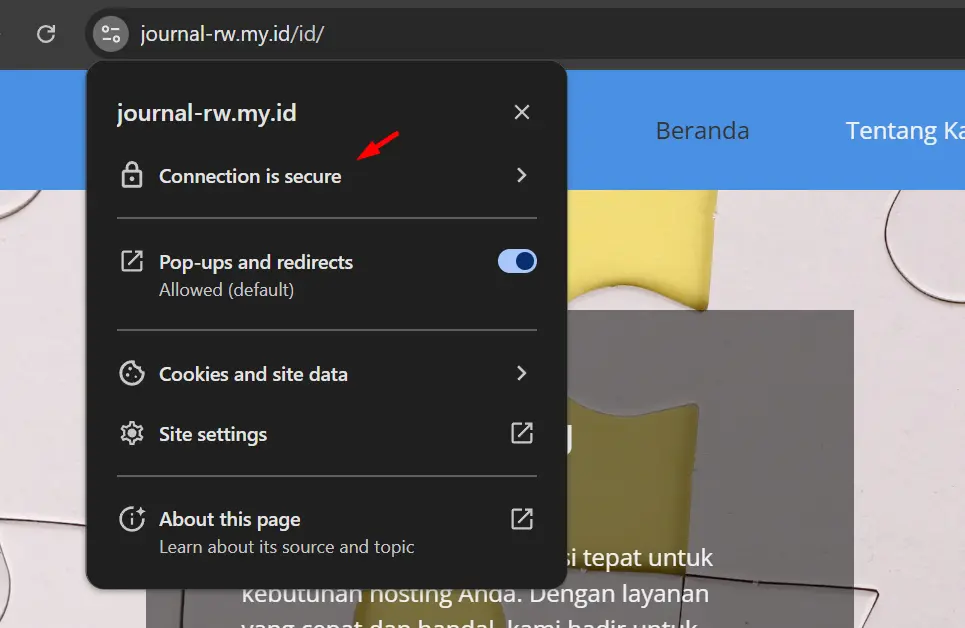Select the "Connection is secure" label

tap(250, 176)
